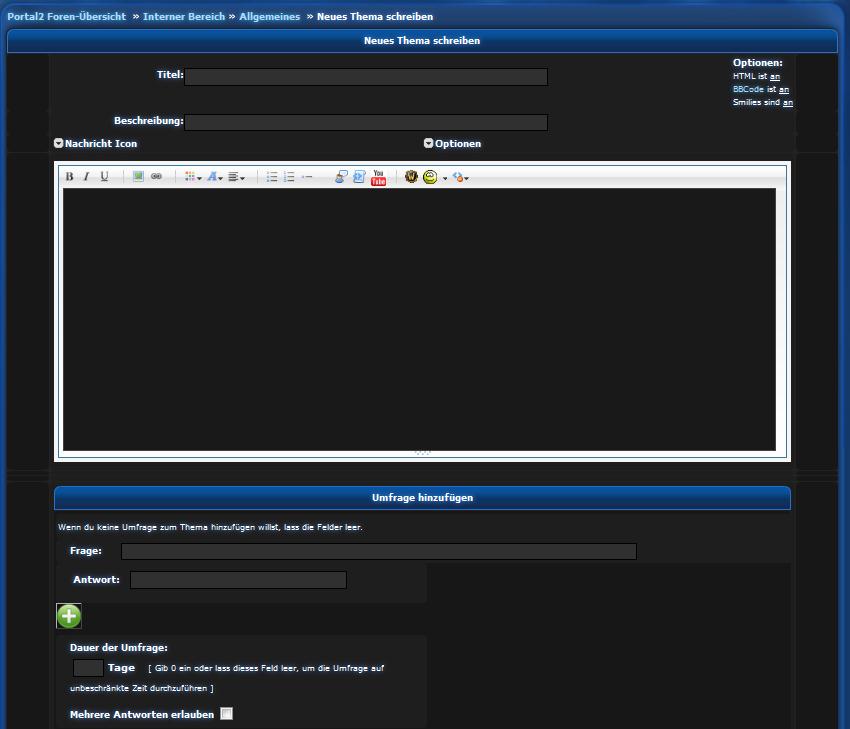
Task: Insert a bulleted list
Action: [272, 177]
